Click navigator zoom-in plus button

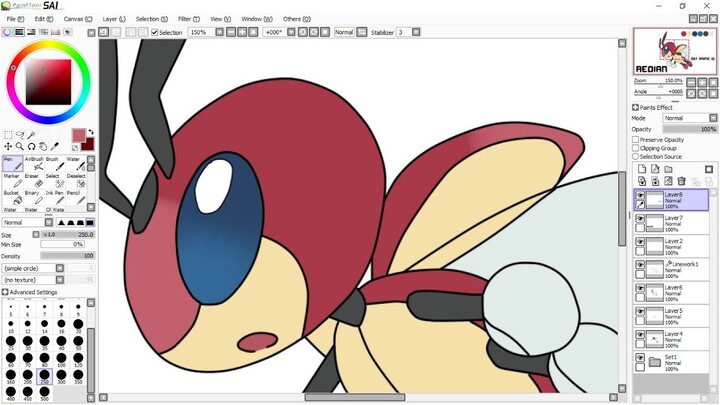tap(702, 83)
